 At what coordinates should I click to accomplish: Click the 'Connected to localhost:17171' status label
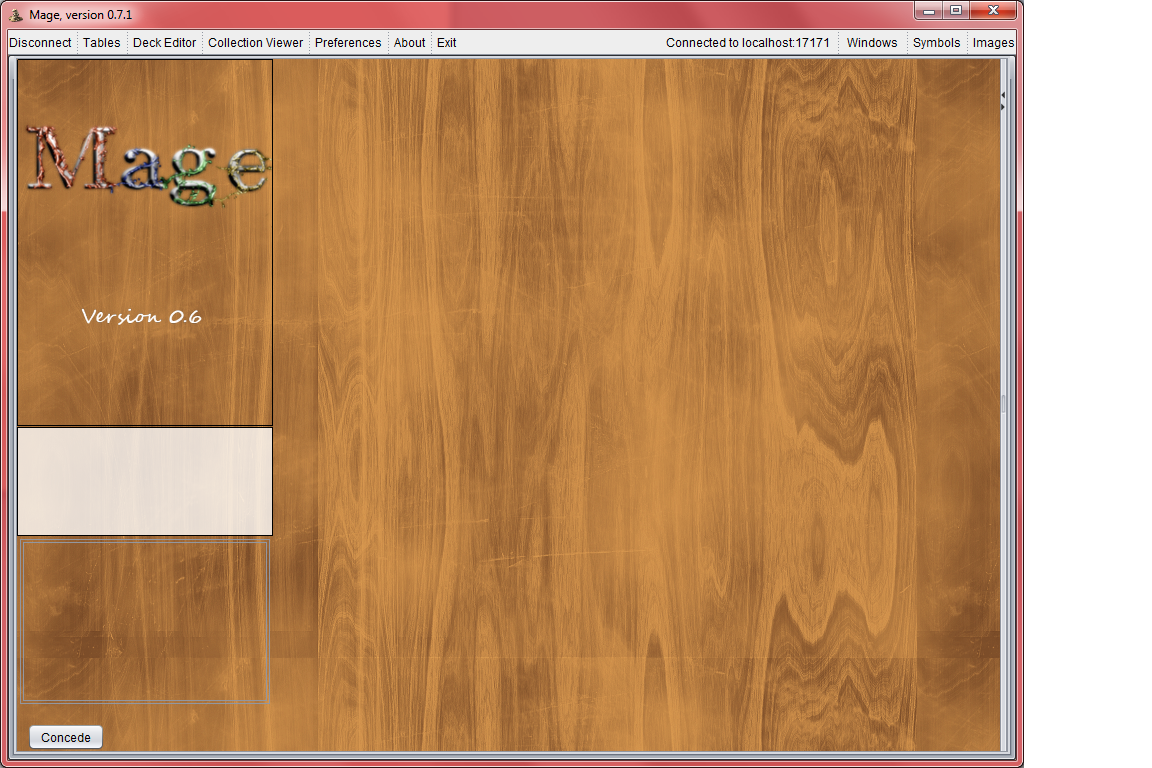click(747, 43)
